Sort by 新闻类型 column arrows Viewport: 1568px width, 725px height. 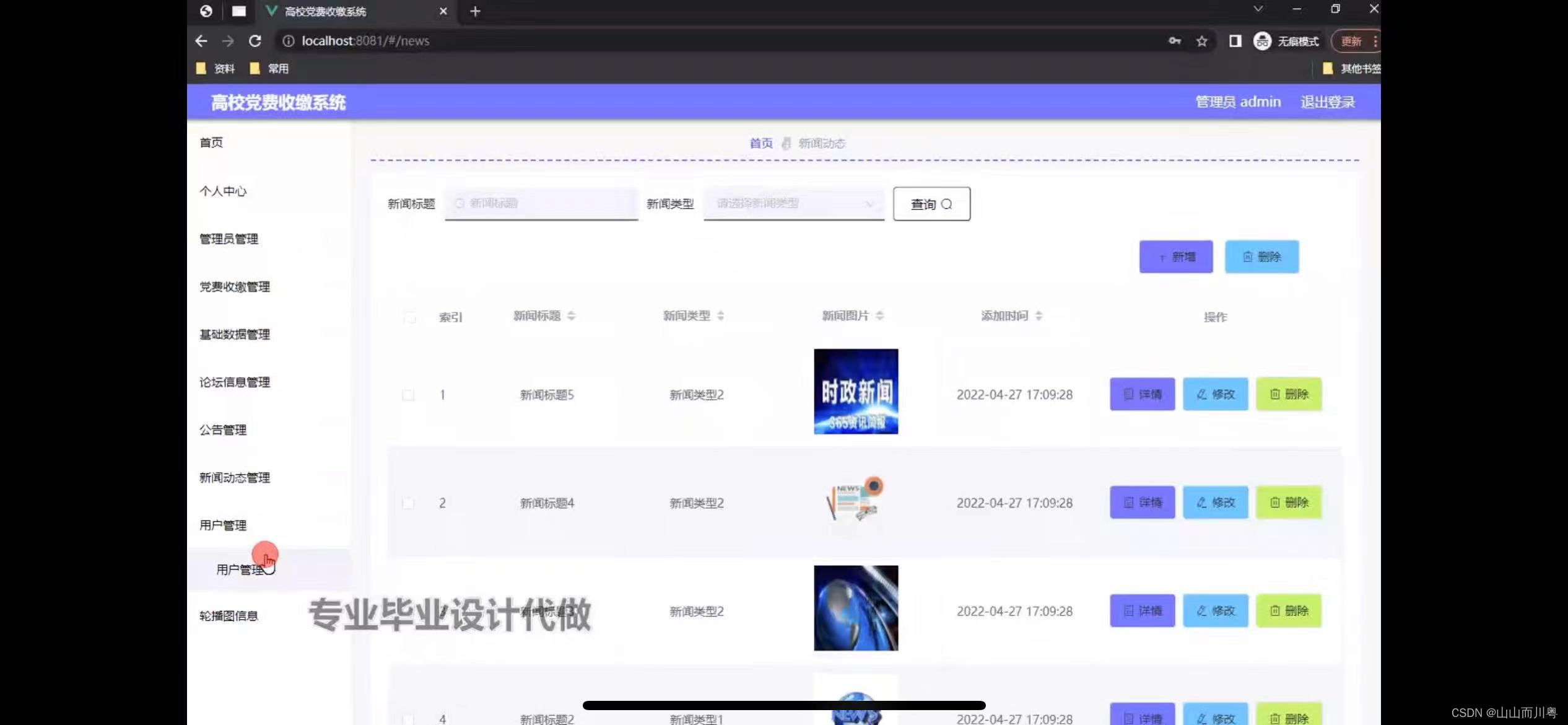720,316
